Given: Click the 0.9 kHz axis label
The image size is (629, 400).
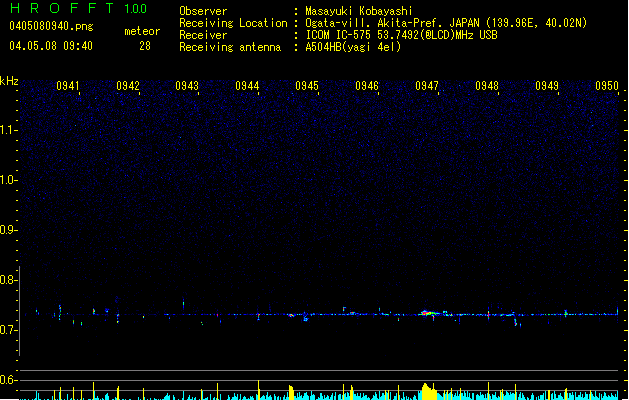Looking at the screenshot, I should [x=9, y=230].
